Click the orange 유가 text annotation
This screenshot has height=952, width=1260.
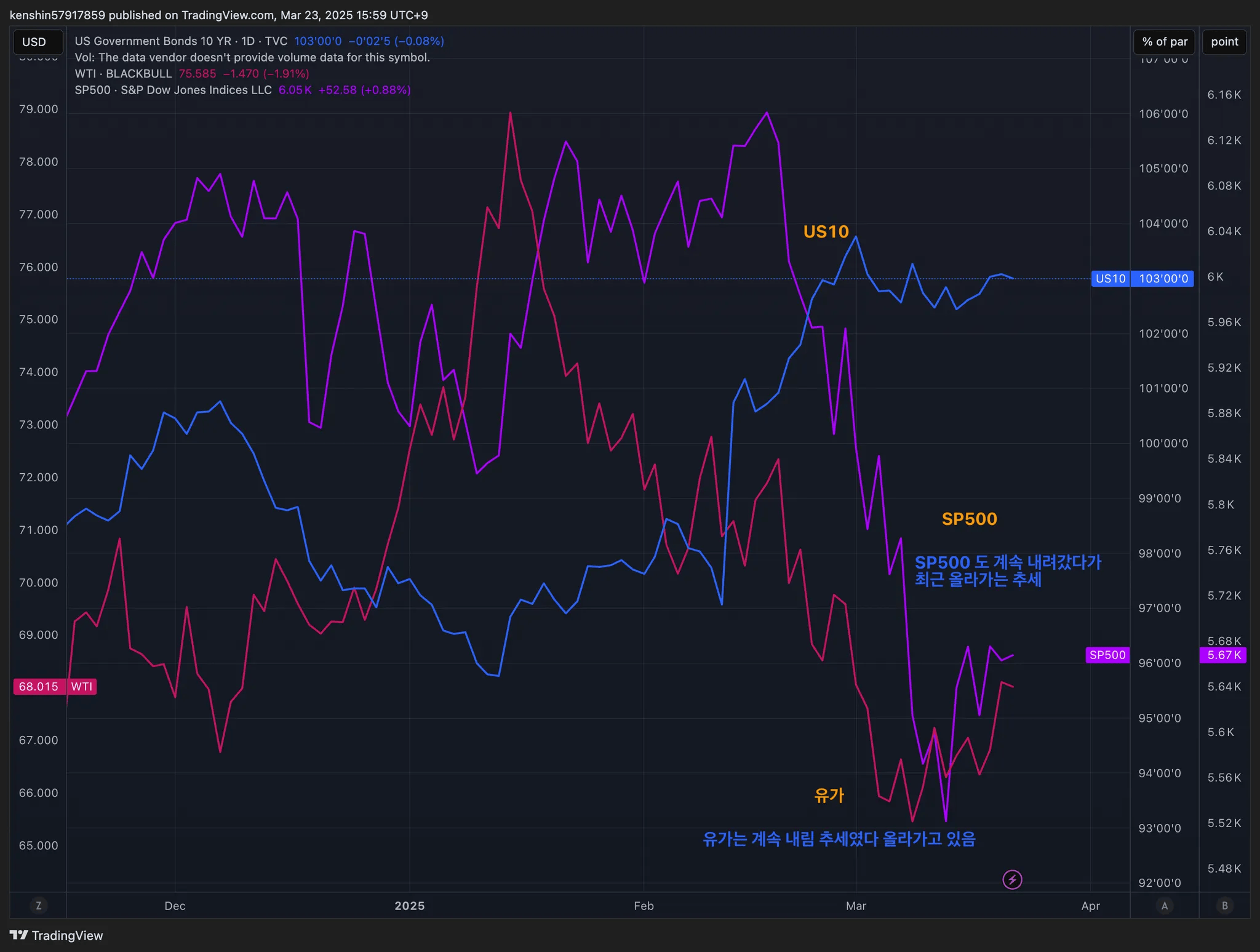pyautogui.click(x=829, y=796)
